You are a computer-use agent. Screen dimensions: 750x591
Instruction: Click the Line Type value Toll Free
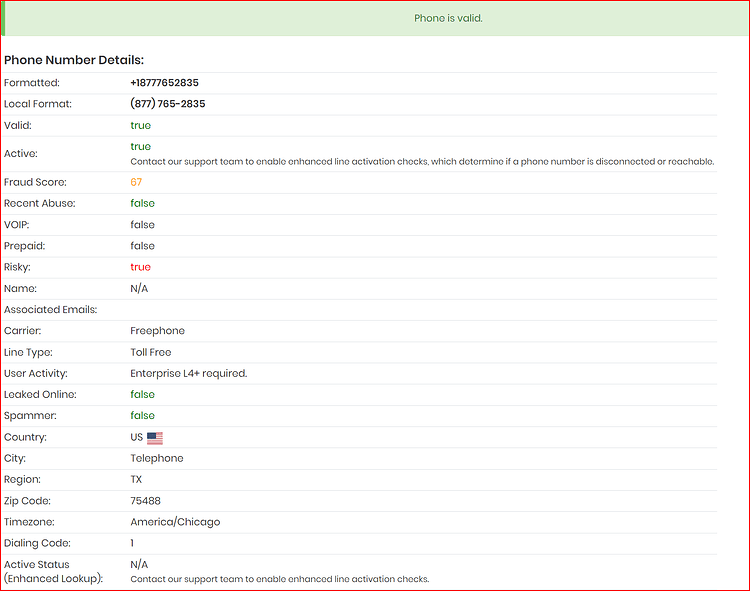[x=151, y=352]
